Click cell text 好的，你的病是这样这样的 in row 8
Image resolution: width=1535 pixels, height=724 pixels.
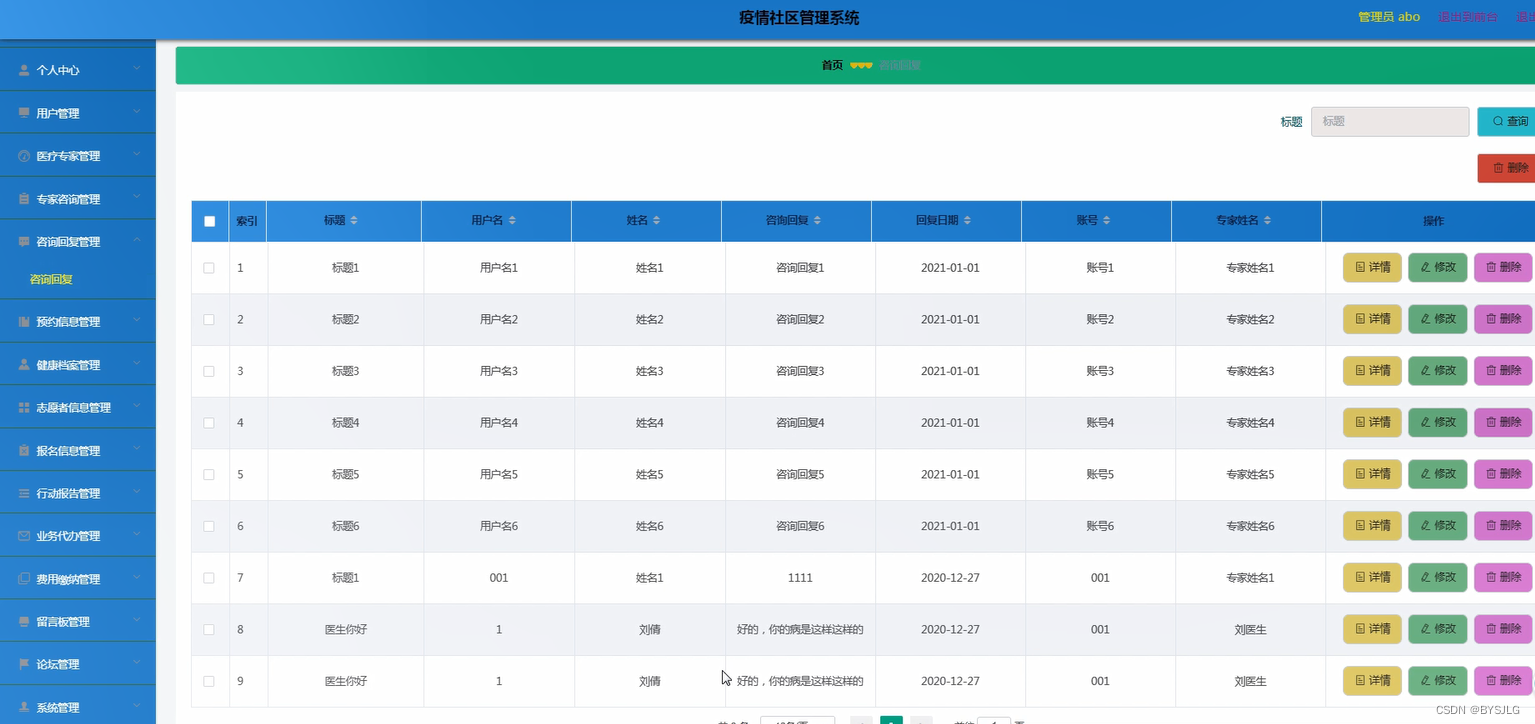tap(800, 630)
